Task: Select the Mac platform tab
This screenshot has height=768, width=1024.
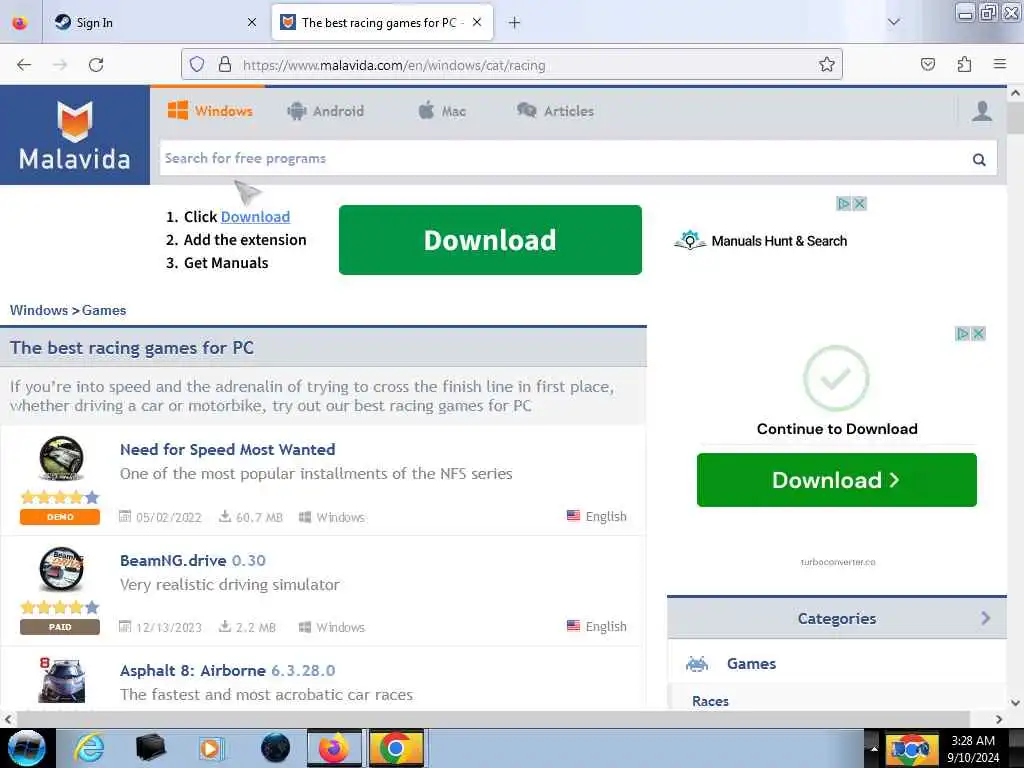Action: (442, 111)
